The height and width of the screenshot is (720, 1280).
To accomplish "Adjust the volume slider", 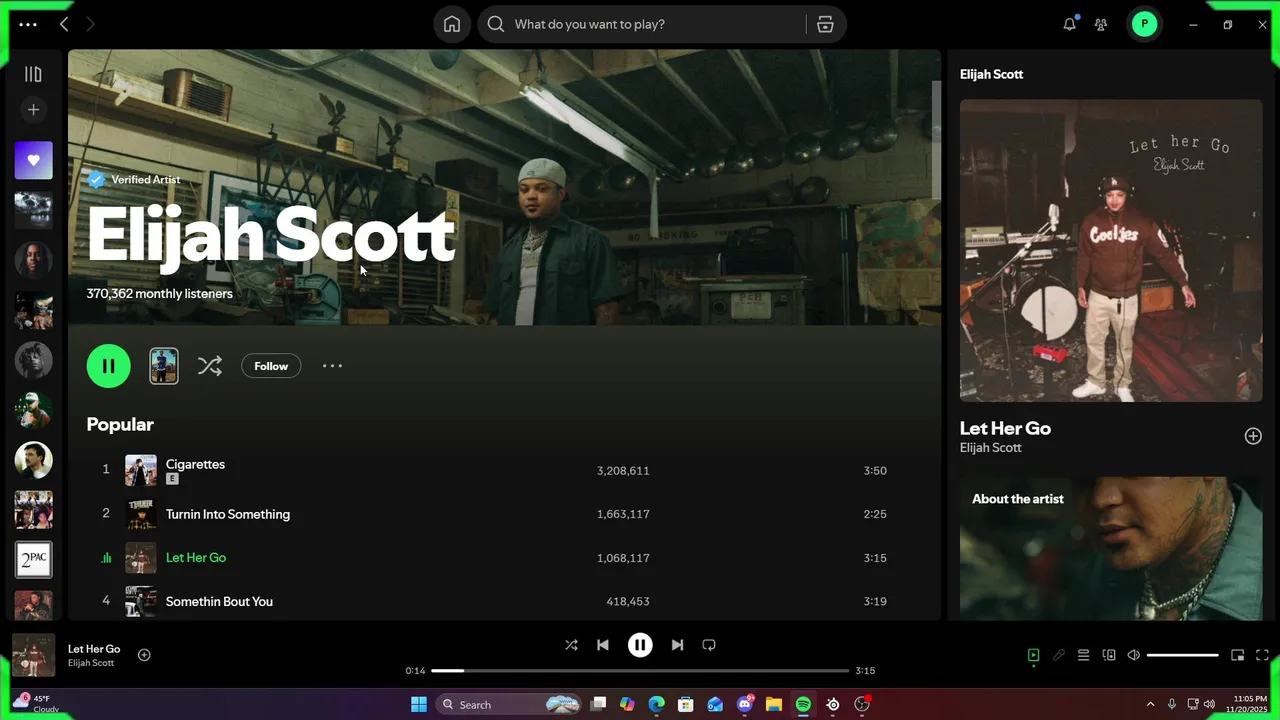I will tap(1183, 655).
